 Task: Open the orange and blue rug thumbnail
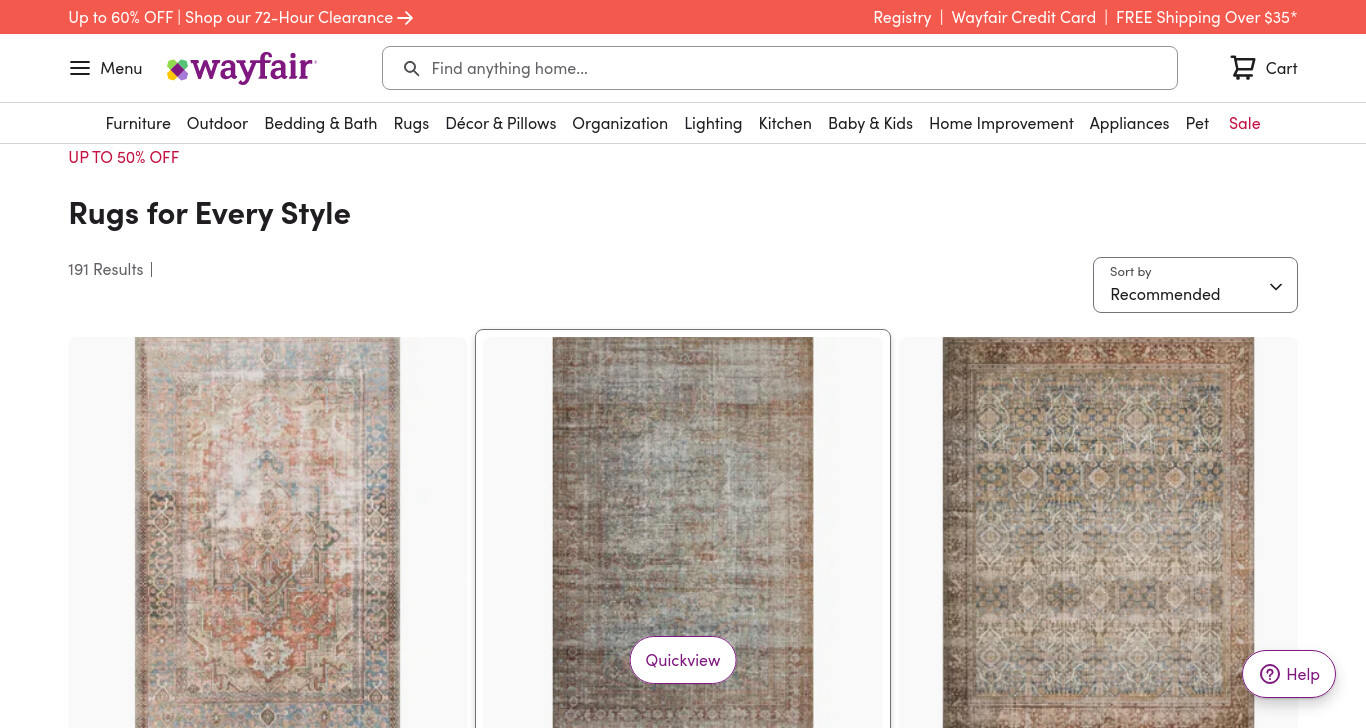coord(267,532)
